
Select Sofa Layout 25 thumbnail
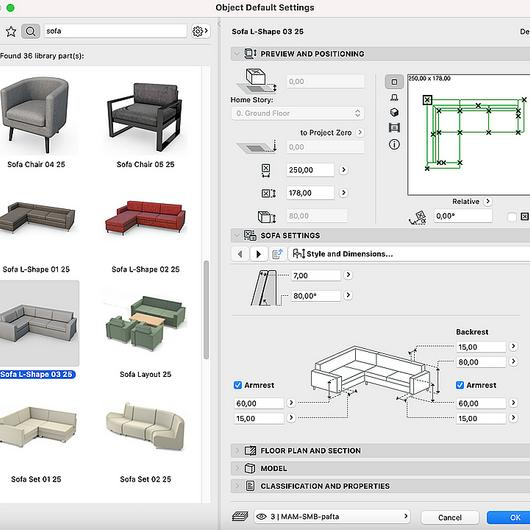[x=145, y=323]
